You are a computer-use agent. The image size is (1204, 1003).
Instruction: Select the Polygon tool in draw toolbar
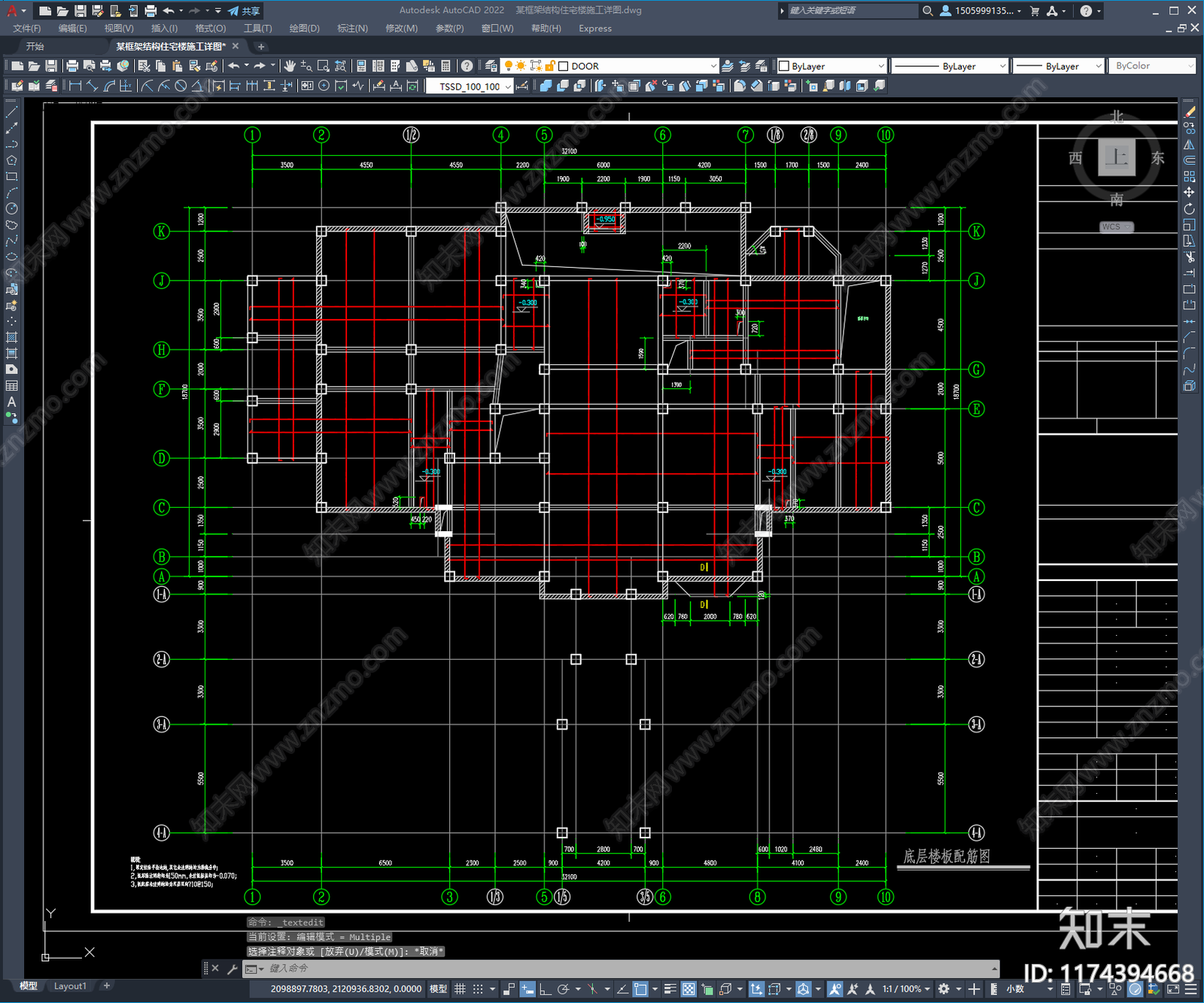[x=11, y=160]
